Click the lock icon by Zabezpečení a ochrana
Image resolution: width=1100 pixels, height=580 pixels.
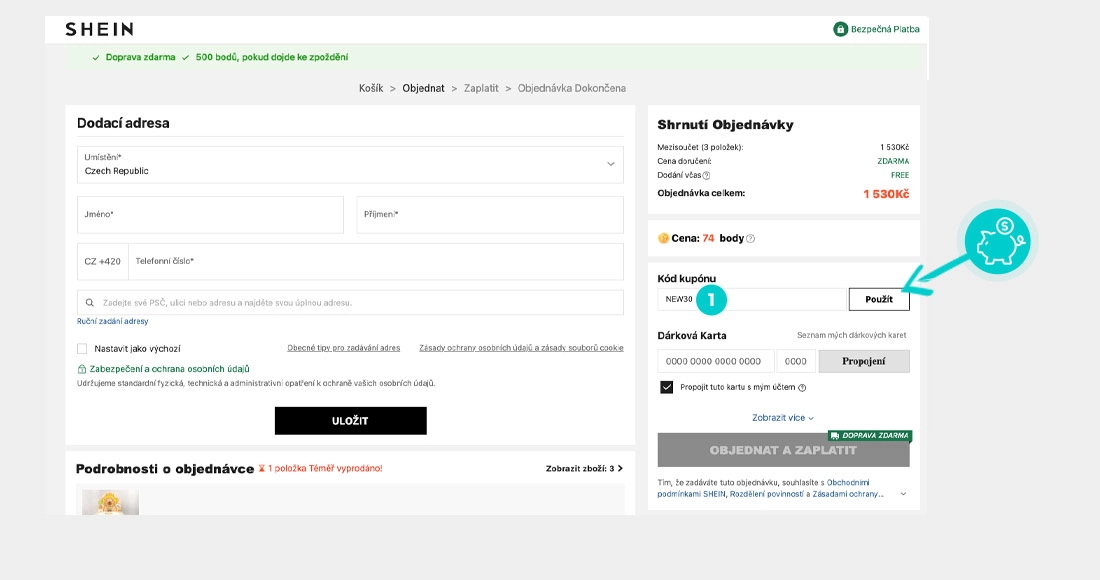coord(81,369)
